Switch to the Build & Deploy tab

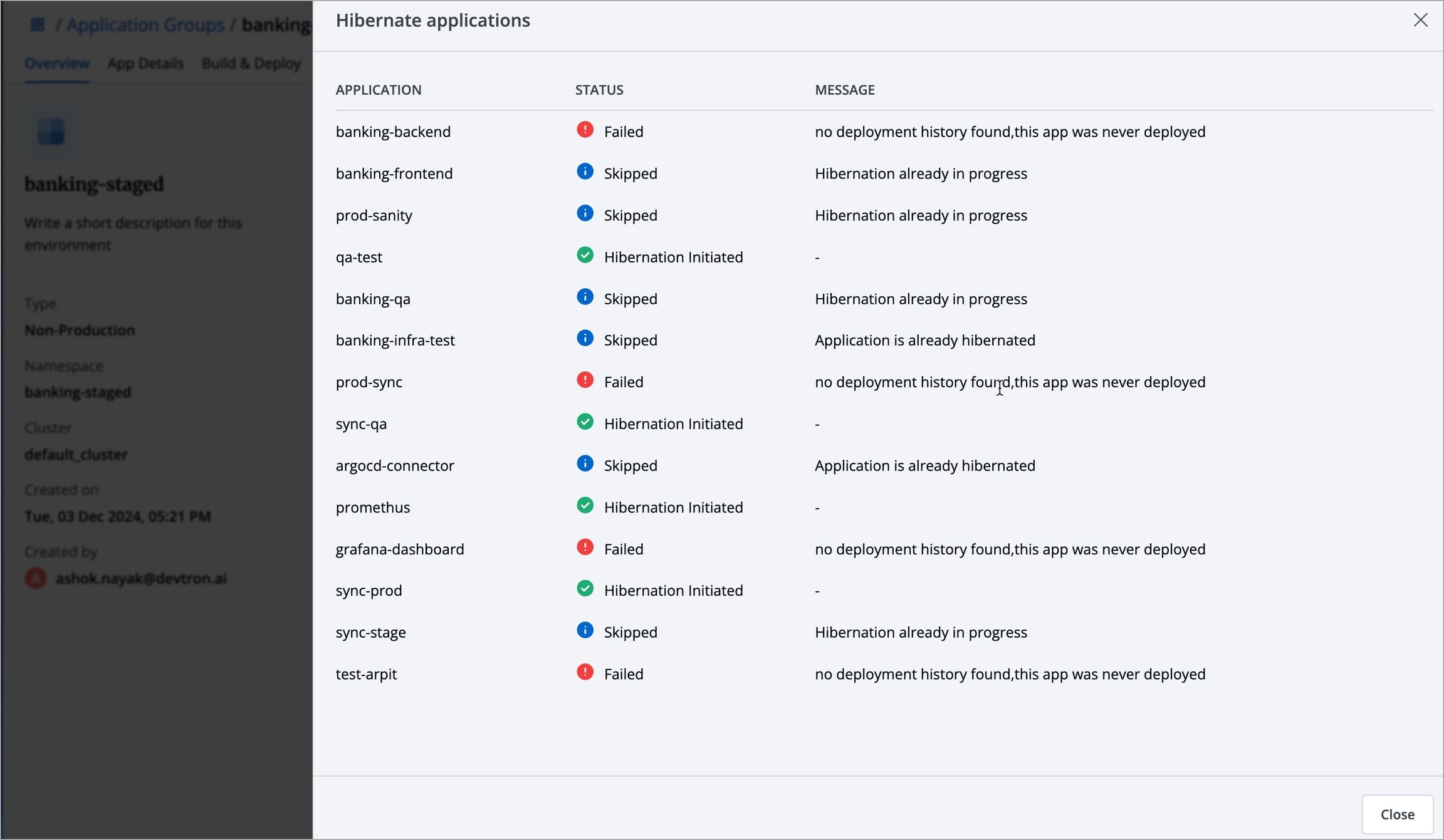[251, 63]
